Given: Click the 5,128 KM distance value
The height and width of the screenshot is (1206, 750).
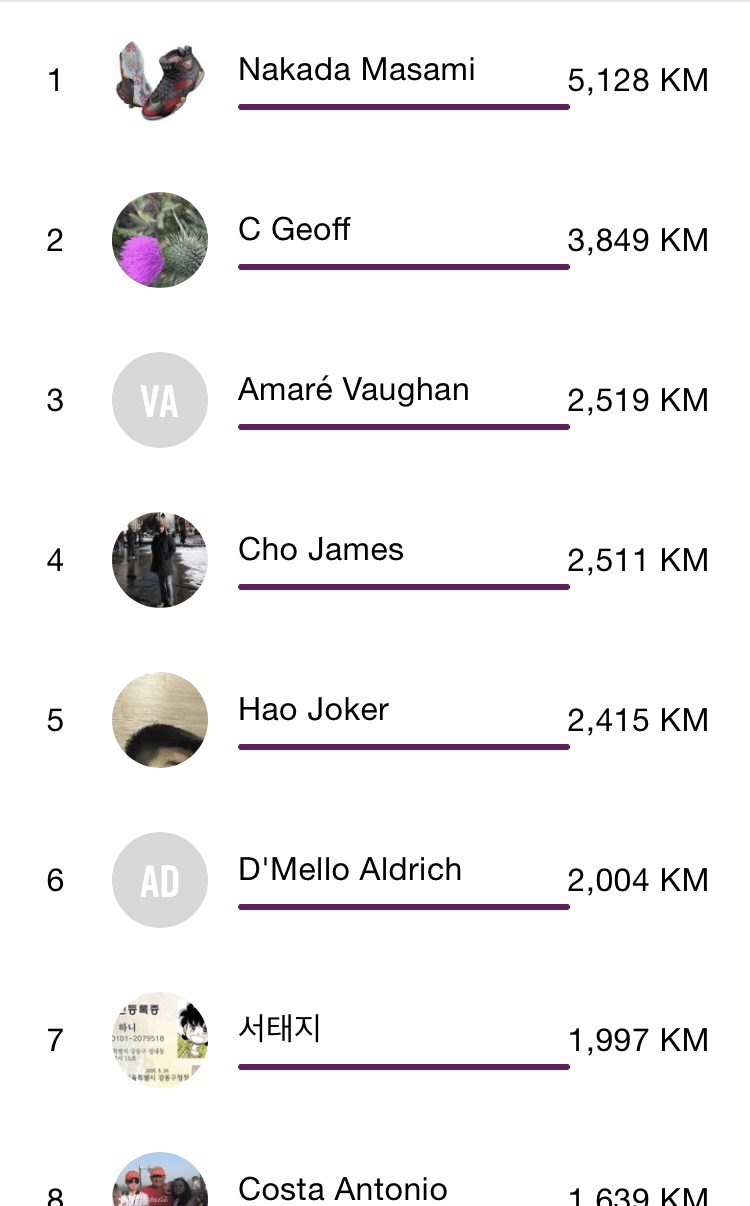Looking at the screenshot, I should [638, 80].
